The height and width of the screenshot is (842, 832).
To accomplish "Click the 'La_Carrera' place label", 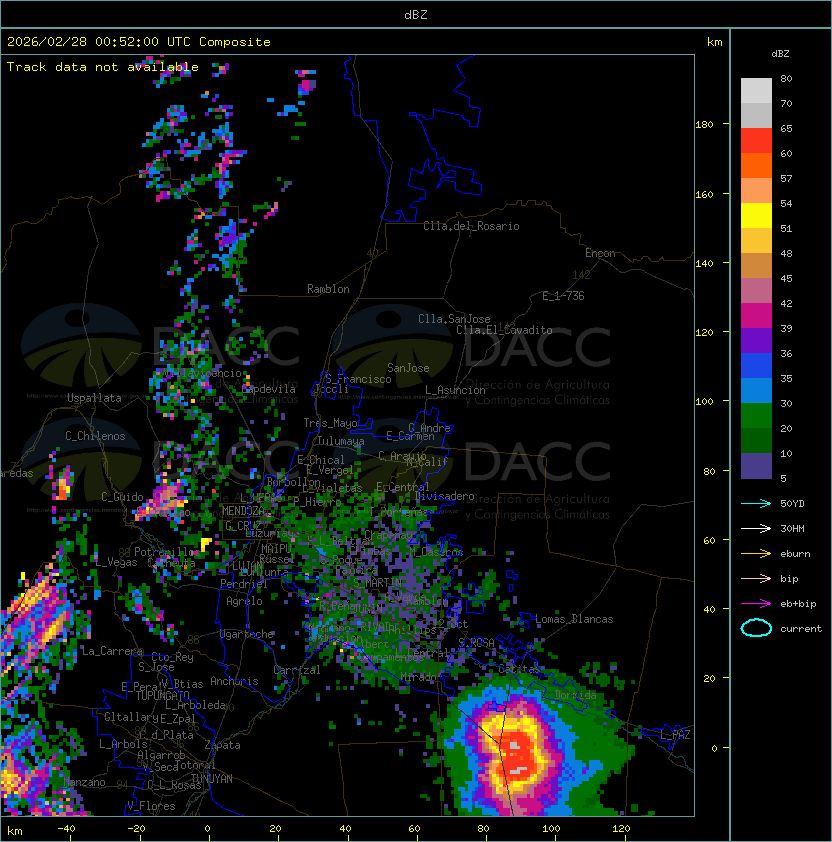I will point(112,651).
